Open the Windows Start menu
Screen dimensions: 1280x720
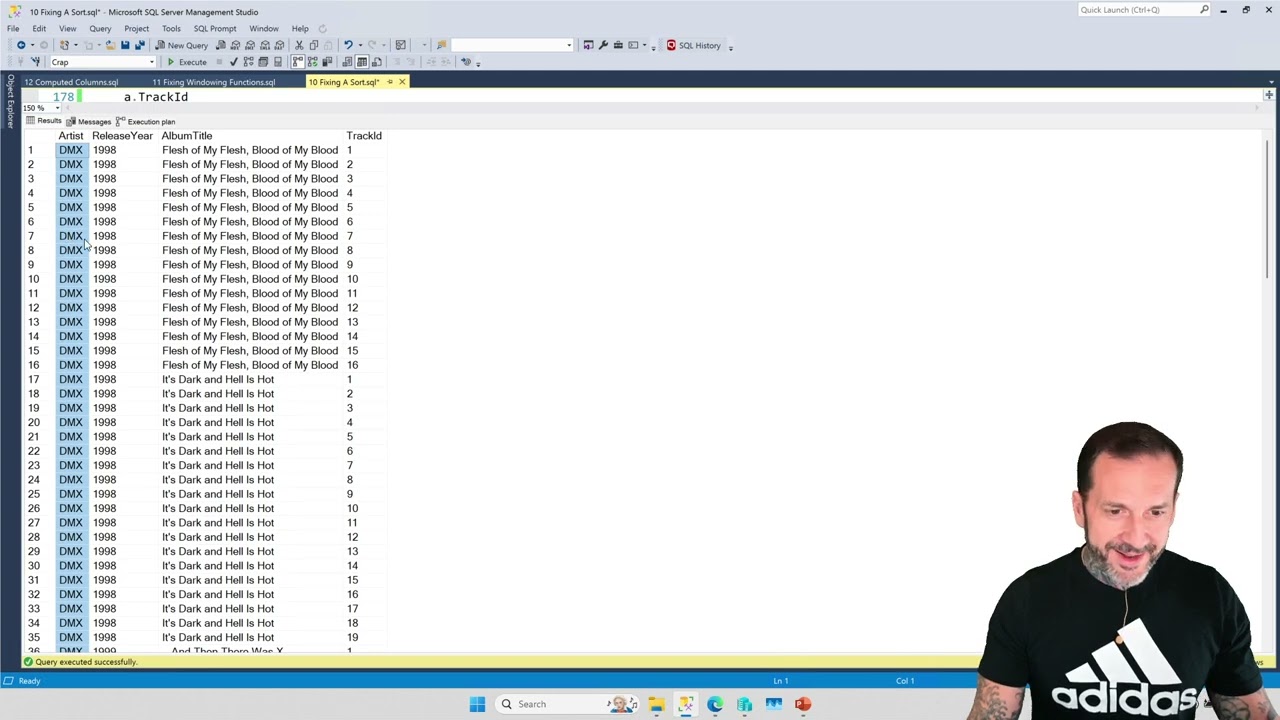(477, 704)
